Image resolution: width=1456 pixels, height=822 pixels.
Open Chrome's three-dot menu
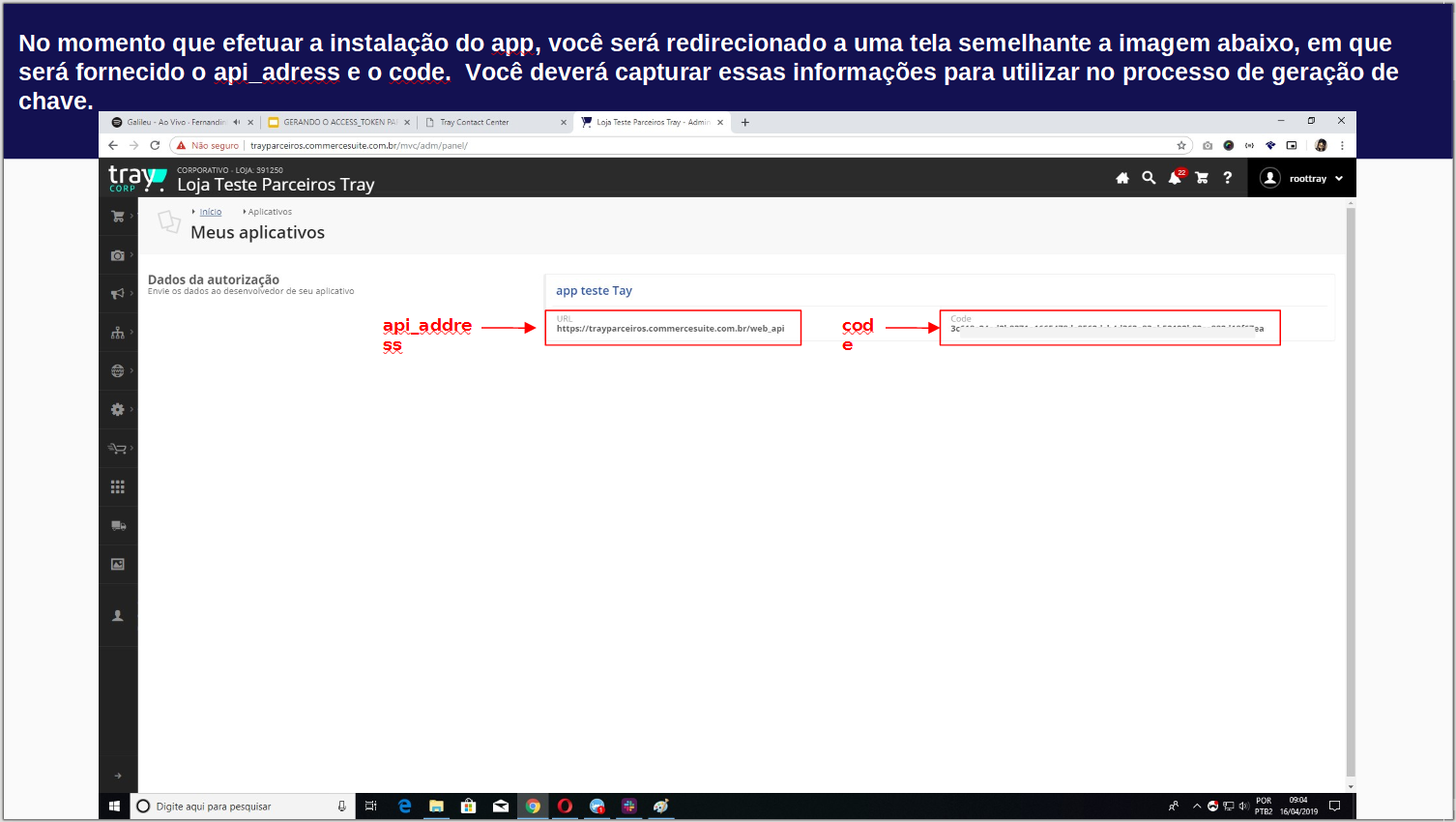tap(1342, 146)
